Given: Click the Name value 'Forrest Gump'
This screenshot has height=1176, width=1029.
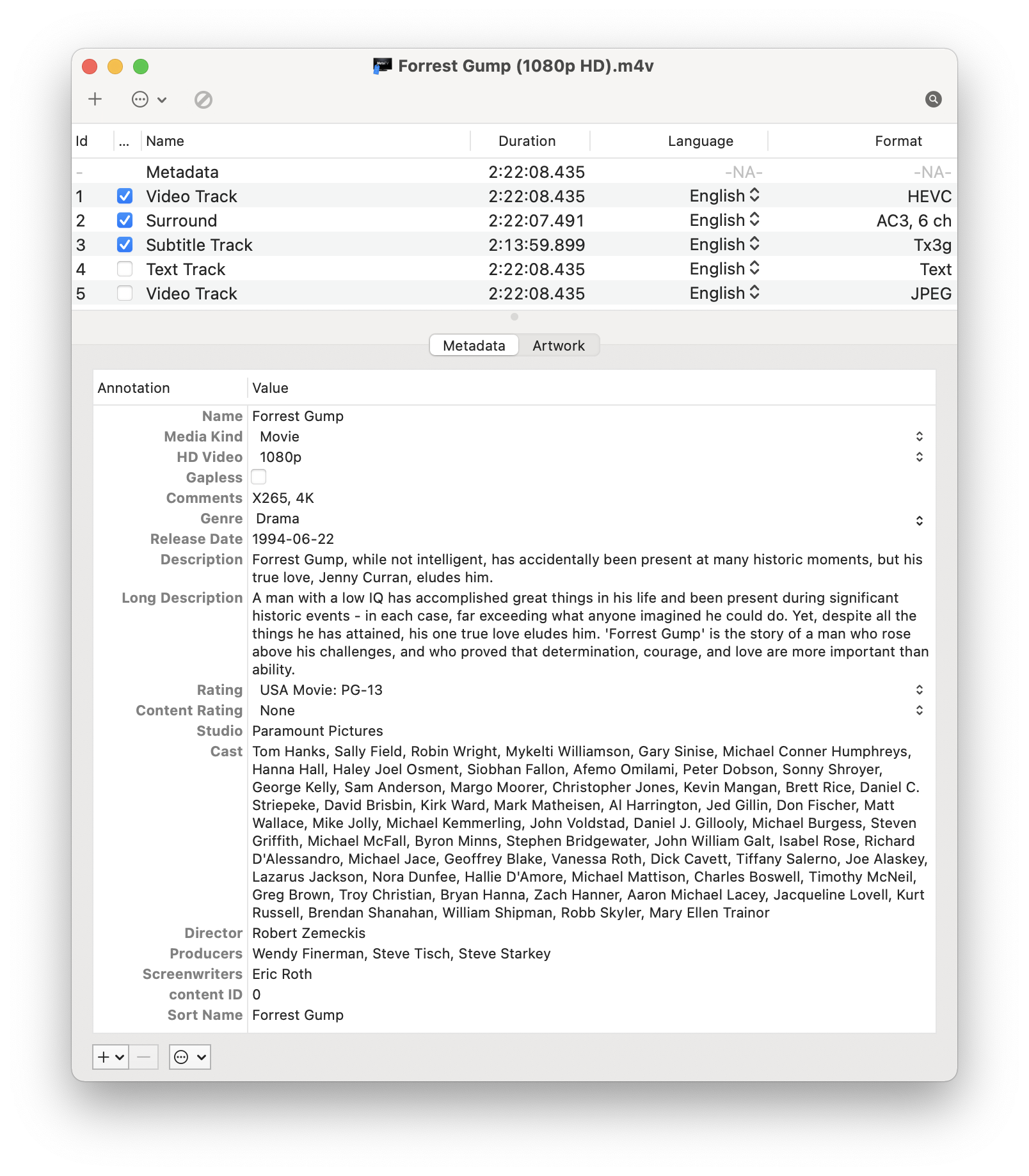Looking at the screenshot, I should (298, 416).
